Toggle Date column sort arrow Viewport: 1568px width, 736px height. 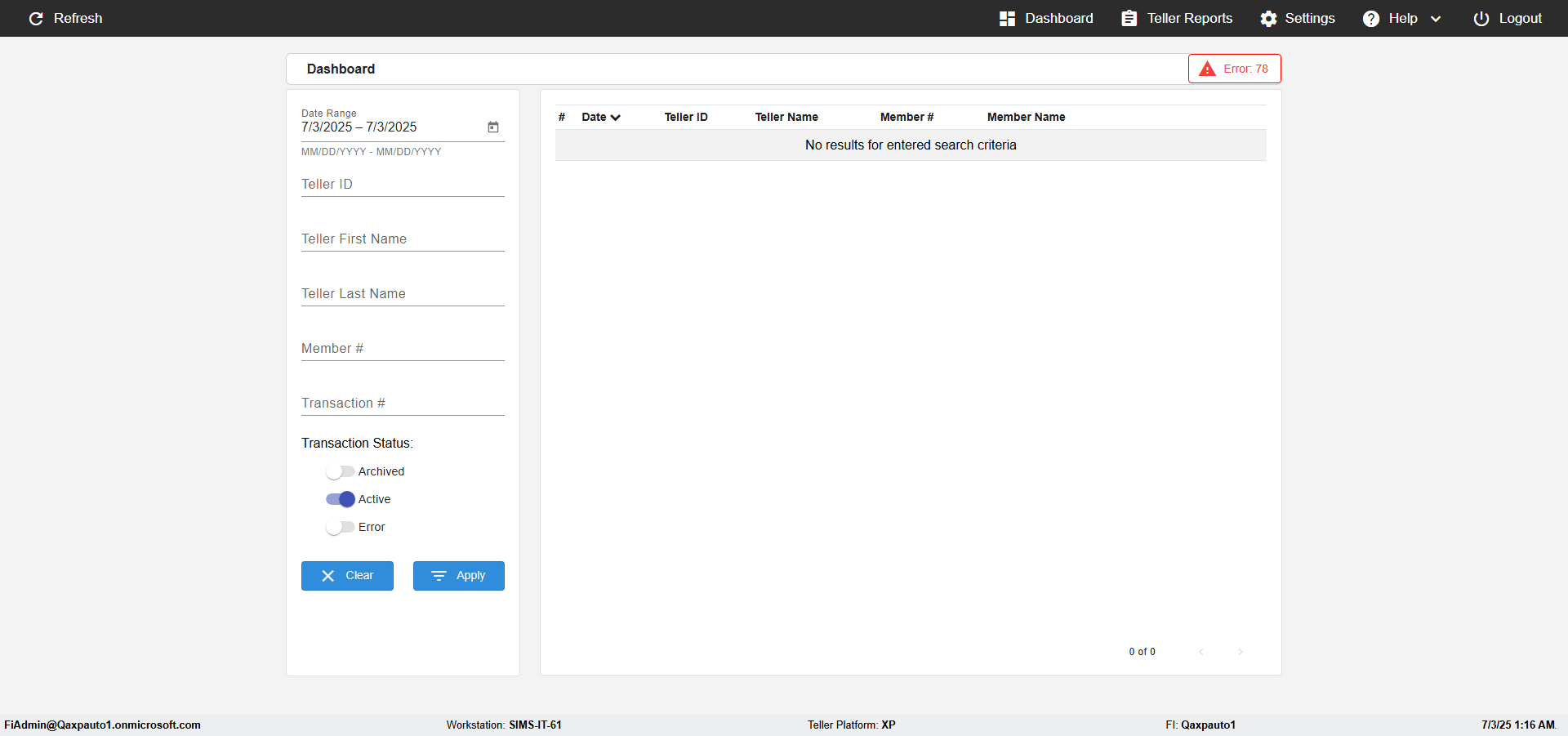click(616, 118)
